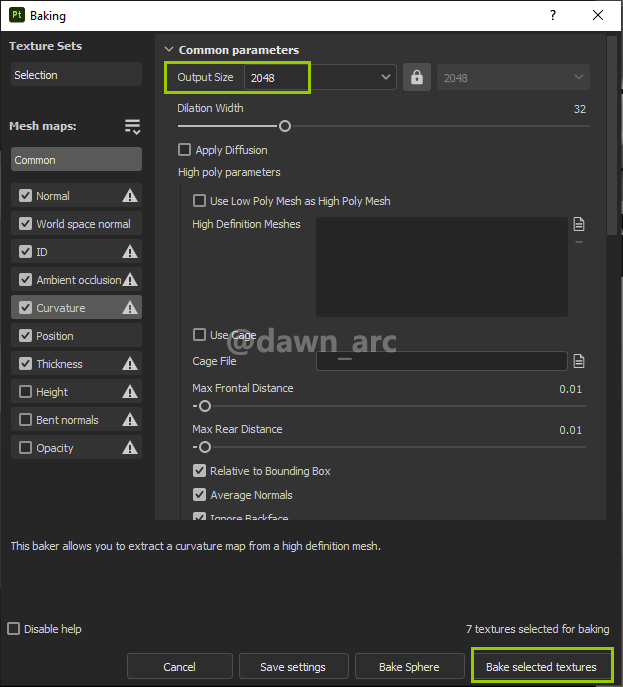This screenshot has height=687, width=623.
Task: Toggle the Thickness checkbox
Action: [x=25, y=364]
